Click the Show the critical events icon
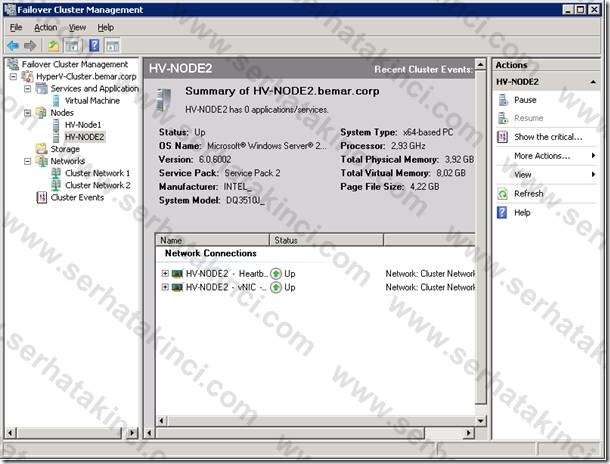The width and height of the screenshot is (610, 464). pyautogui.click(x=503, y=137)
